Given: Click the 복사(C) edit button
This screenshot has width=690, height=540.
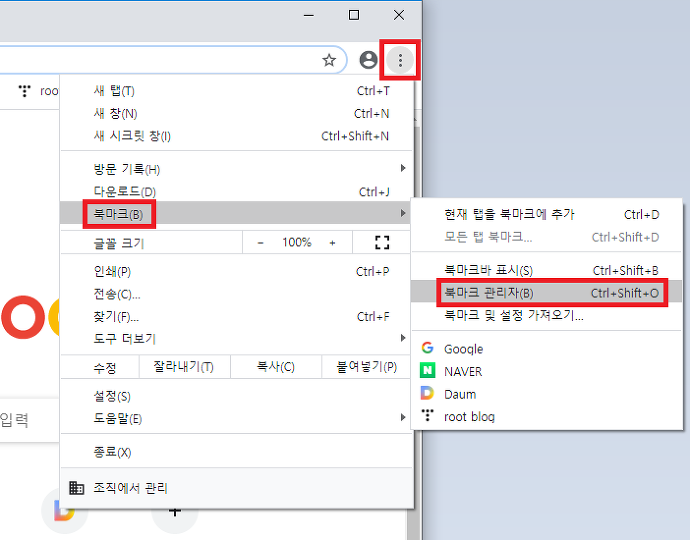Looking at the screenshot, I should pyautogui.click(x=276, y=367).
